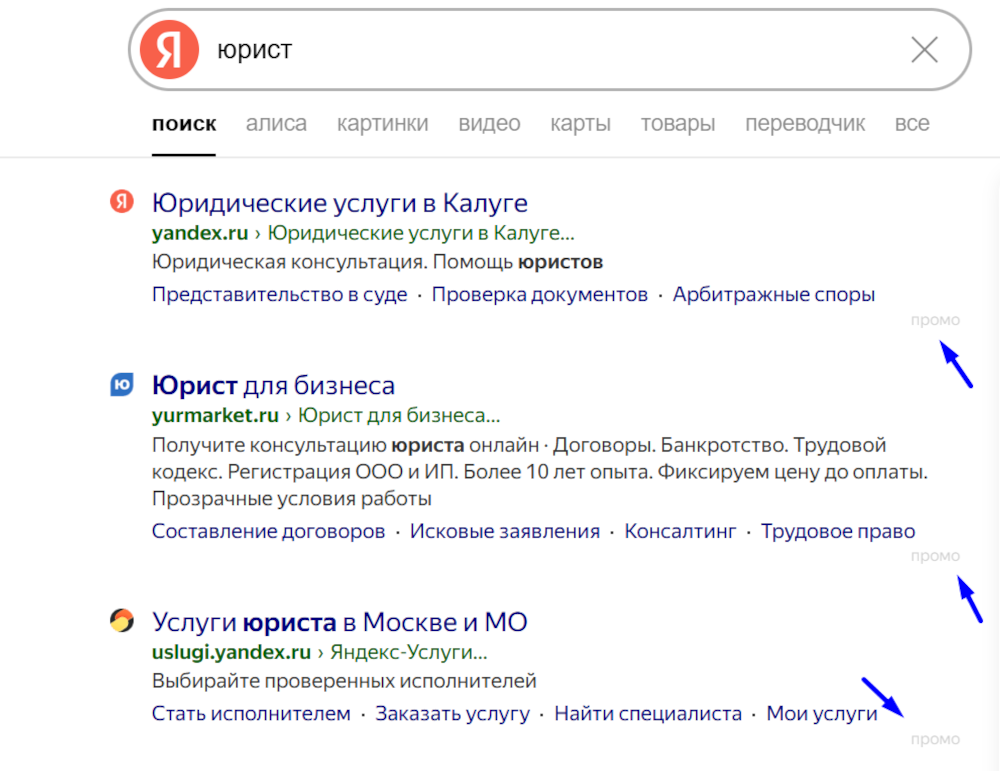Image resolution: width=1000 pixels, height=771 pixels.
Task: Click промо label under yurmarket result
Action: tap(935, 556)
